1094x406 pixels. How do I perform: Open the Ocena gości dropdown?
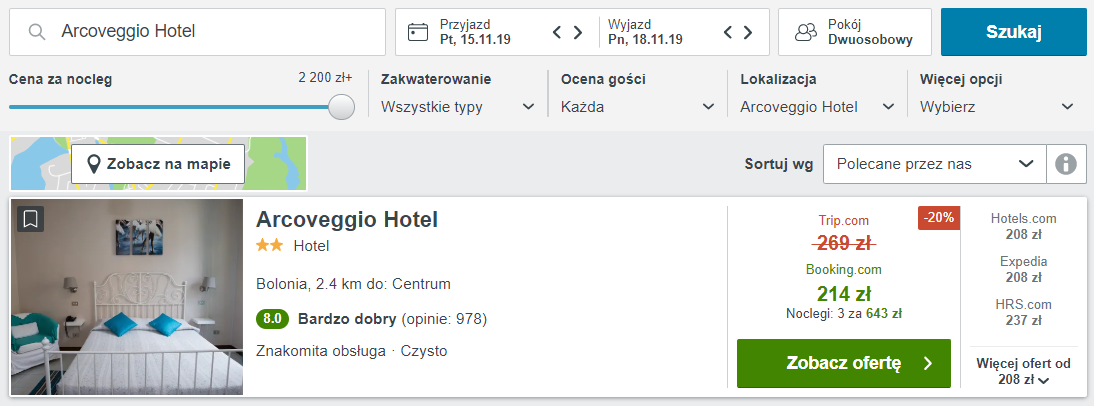click(x=638, y=107)
